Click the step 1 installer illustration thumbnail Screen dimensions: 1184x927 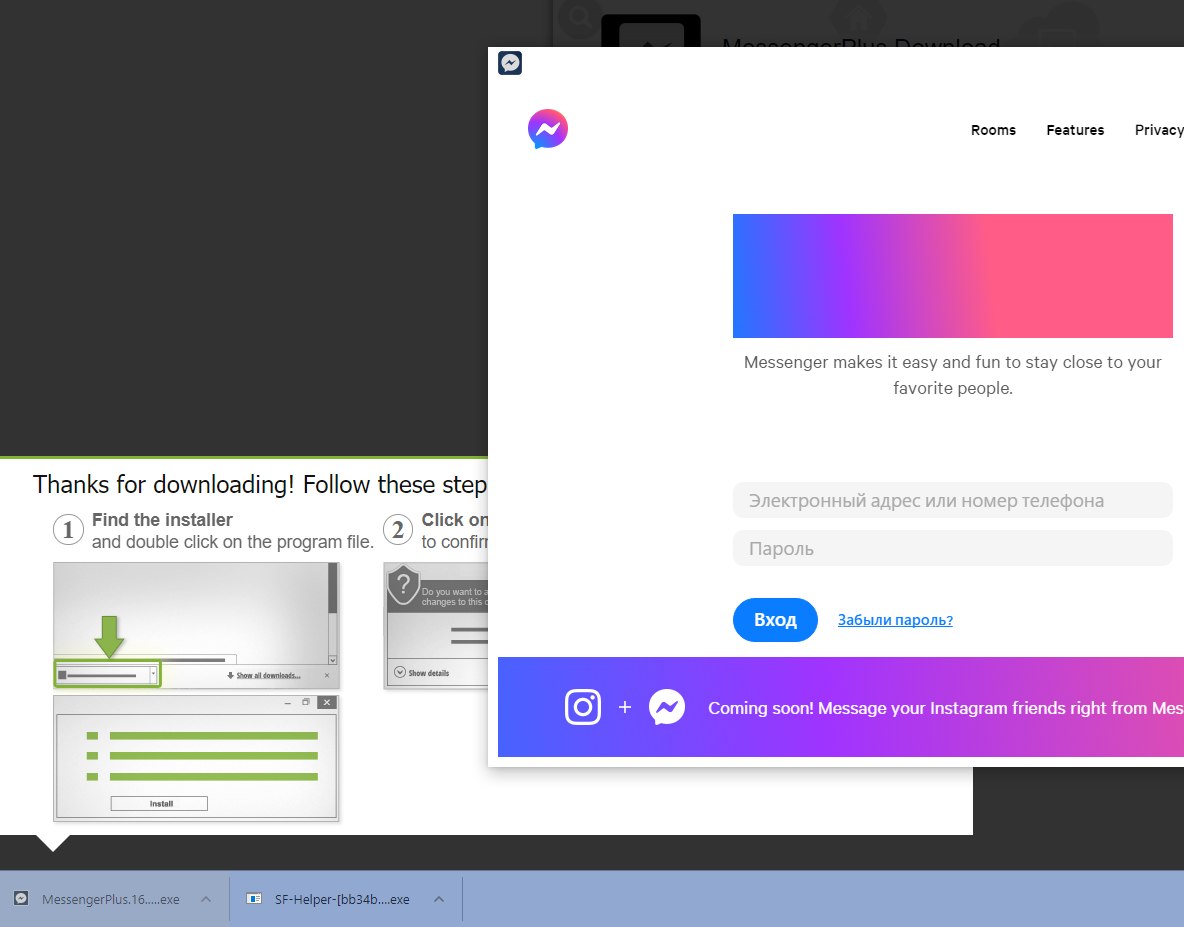(196, 625)
